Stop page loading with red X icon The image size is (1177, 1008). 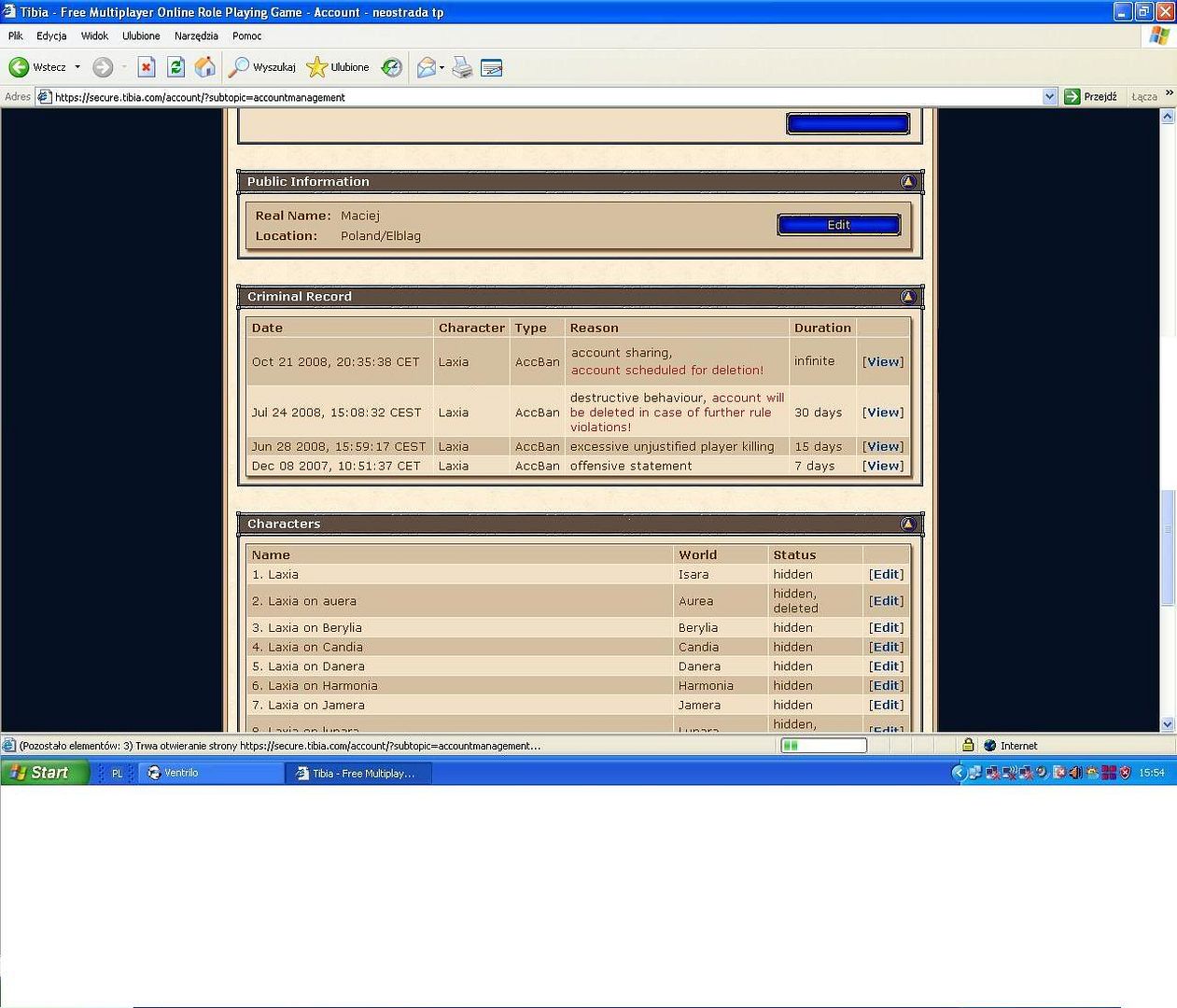point(147,67)
